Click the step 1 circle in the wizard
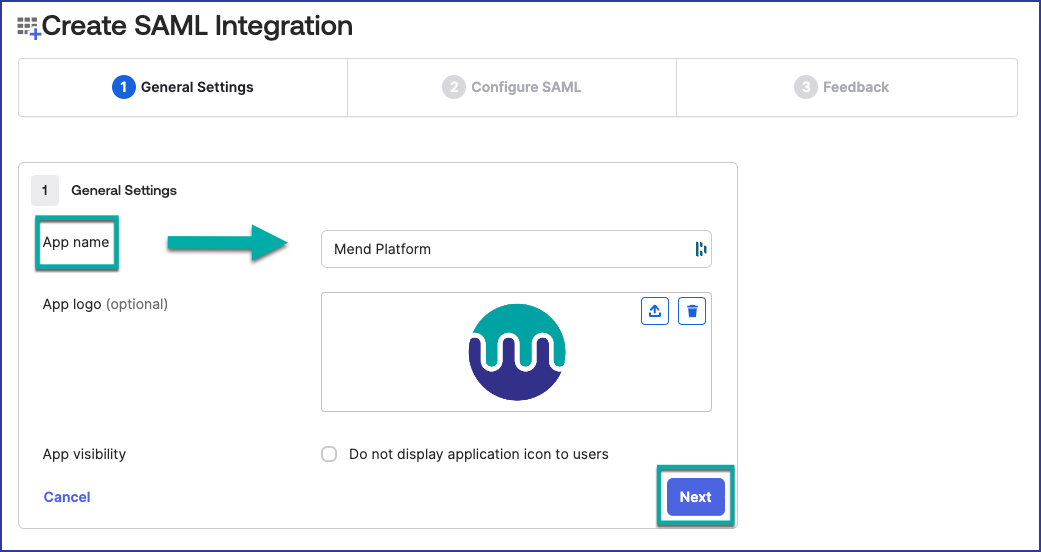The width and height of the screenshot is (1041, 552). coord(123,87)
